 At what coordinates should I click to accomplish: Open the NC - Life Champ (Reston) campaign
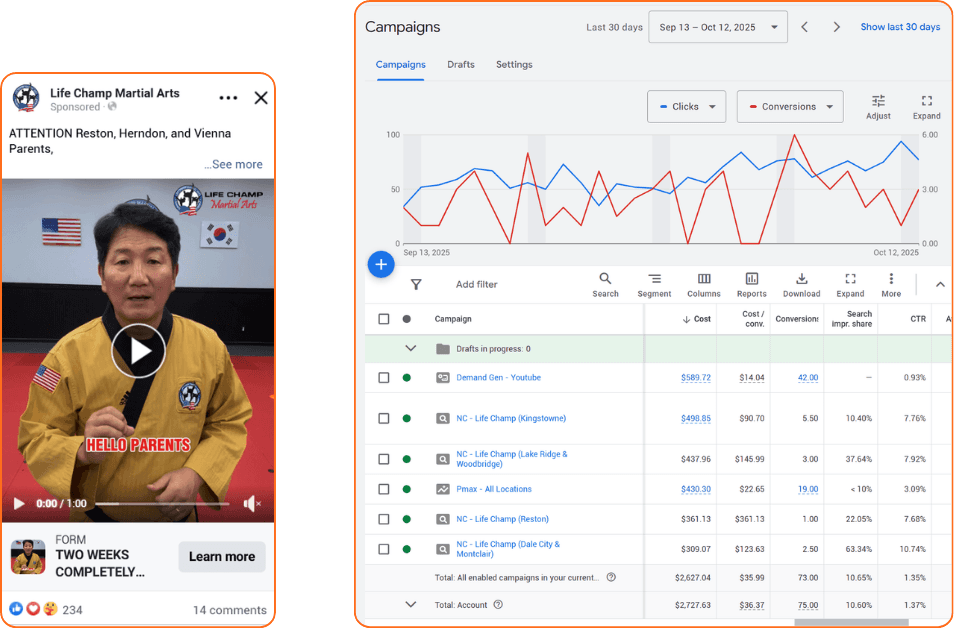point(503,519)
